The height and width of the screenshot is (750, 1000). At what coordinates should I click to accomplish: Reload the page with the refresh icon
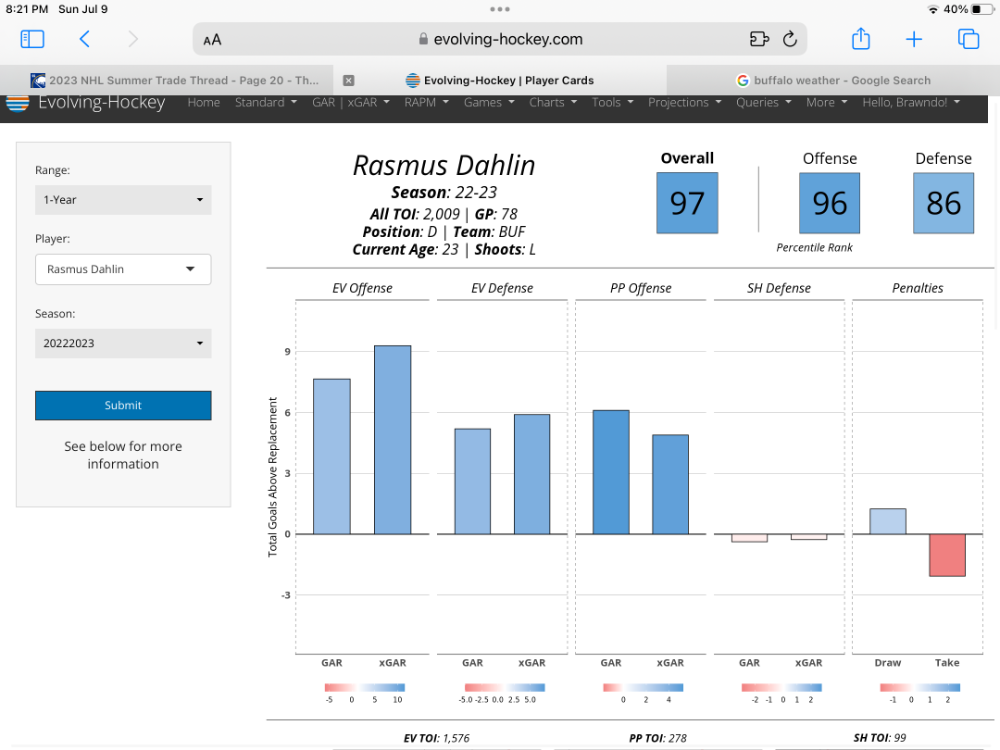(x=790, y=40)
